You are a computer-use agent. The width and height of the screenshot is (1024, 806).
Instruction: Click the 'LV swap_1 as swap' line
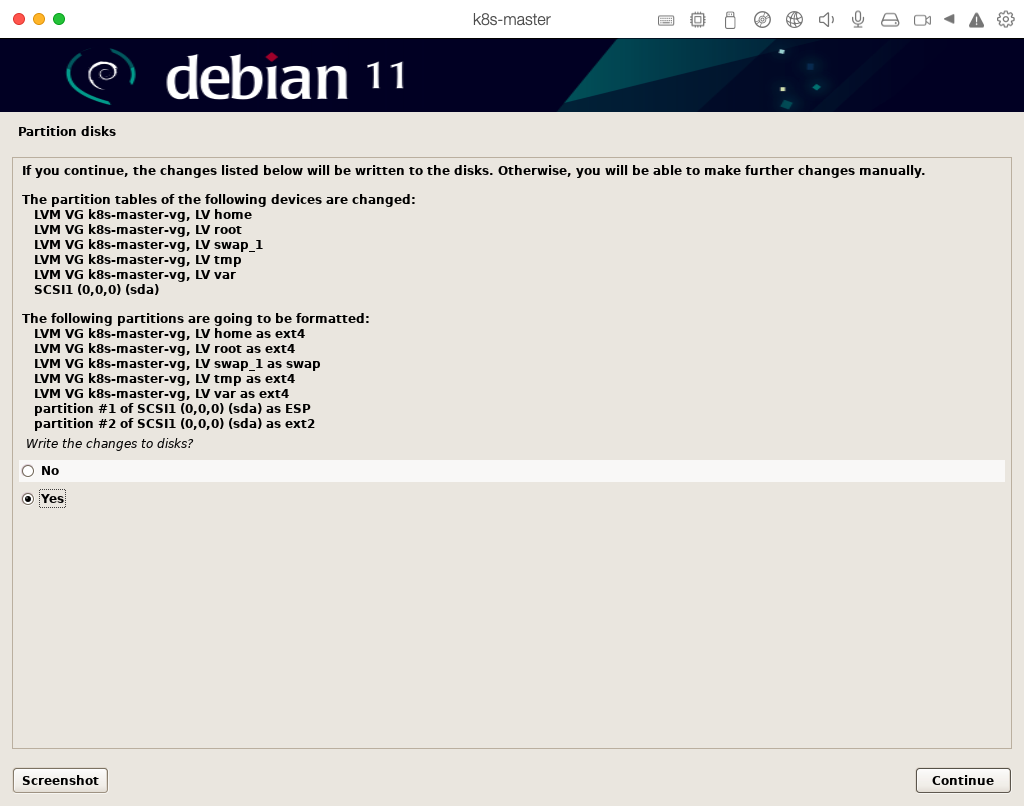coord(177,364)
